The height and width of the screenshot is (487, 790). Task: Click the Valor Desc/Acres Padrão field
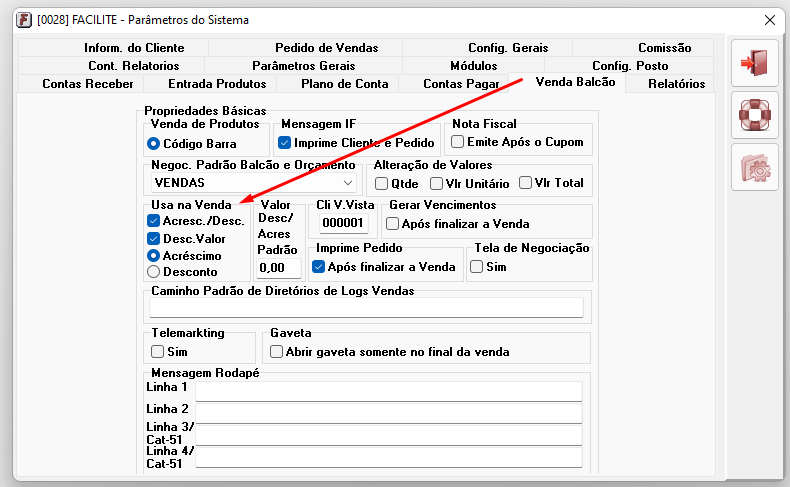[x=279, y=267]
